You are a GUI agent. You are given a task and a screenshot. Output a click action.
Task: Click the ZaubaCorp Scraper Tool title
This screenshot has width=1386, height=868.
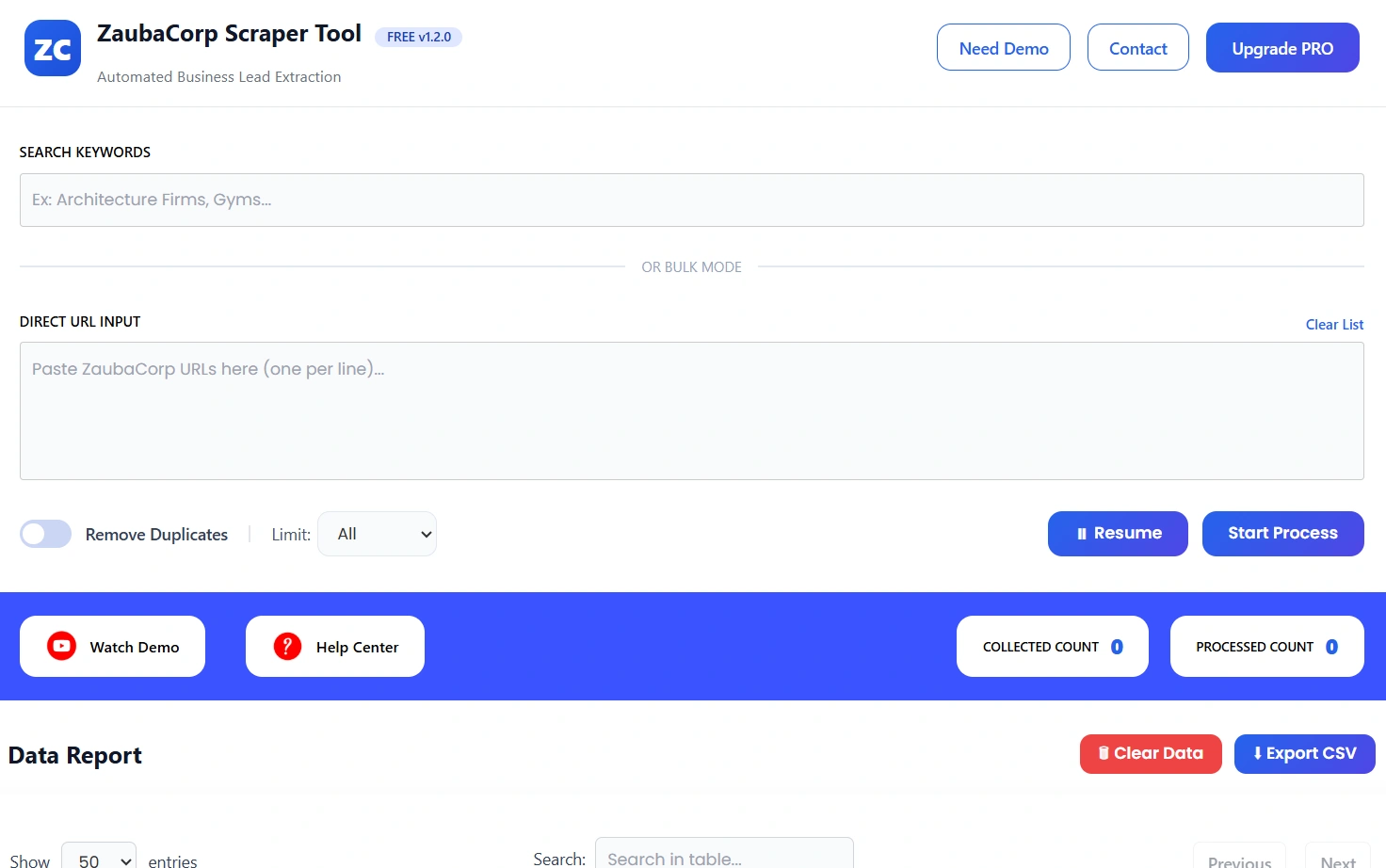pos(229,34)
